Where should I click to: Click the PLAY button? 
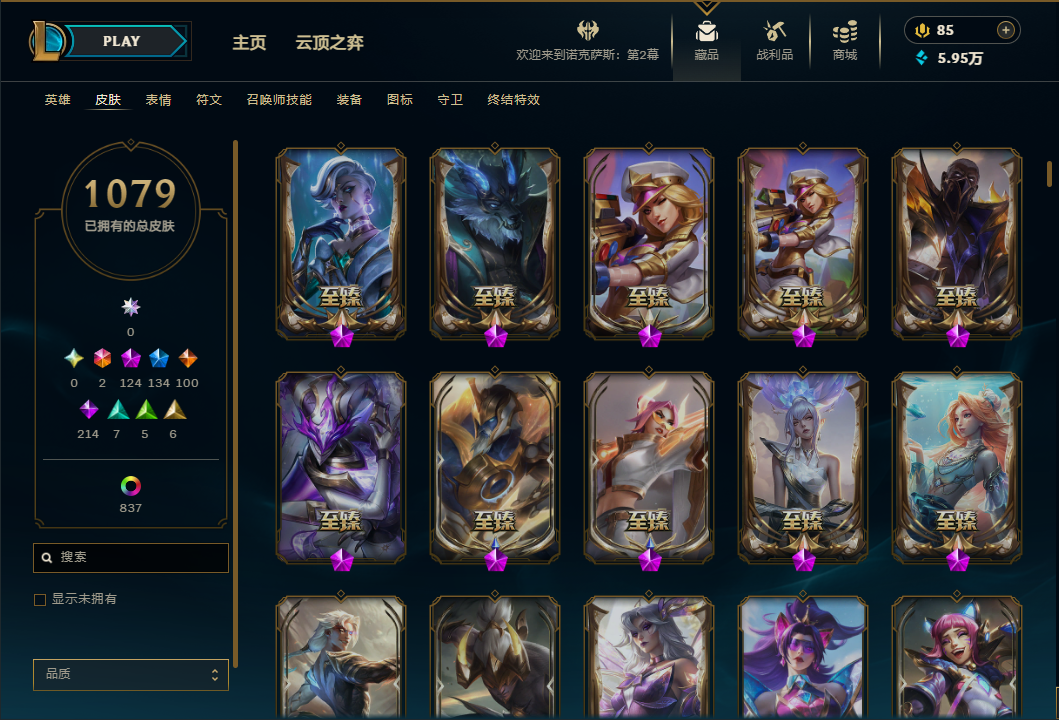(x=122, y=41)
